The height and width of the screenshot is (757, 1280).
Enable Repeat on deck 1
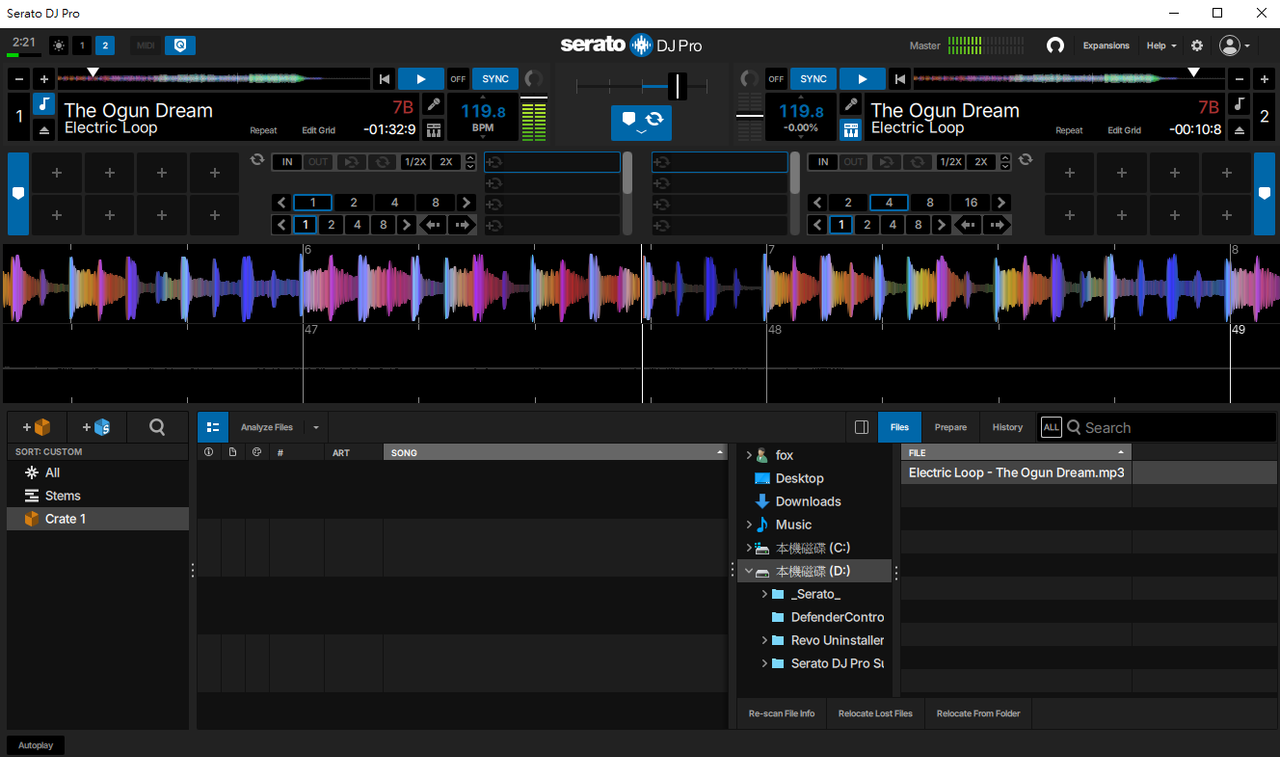point(263,130)
